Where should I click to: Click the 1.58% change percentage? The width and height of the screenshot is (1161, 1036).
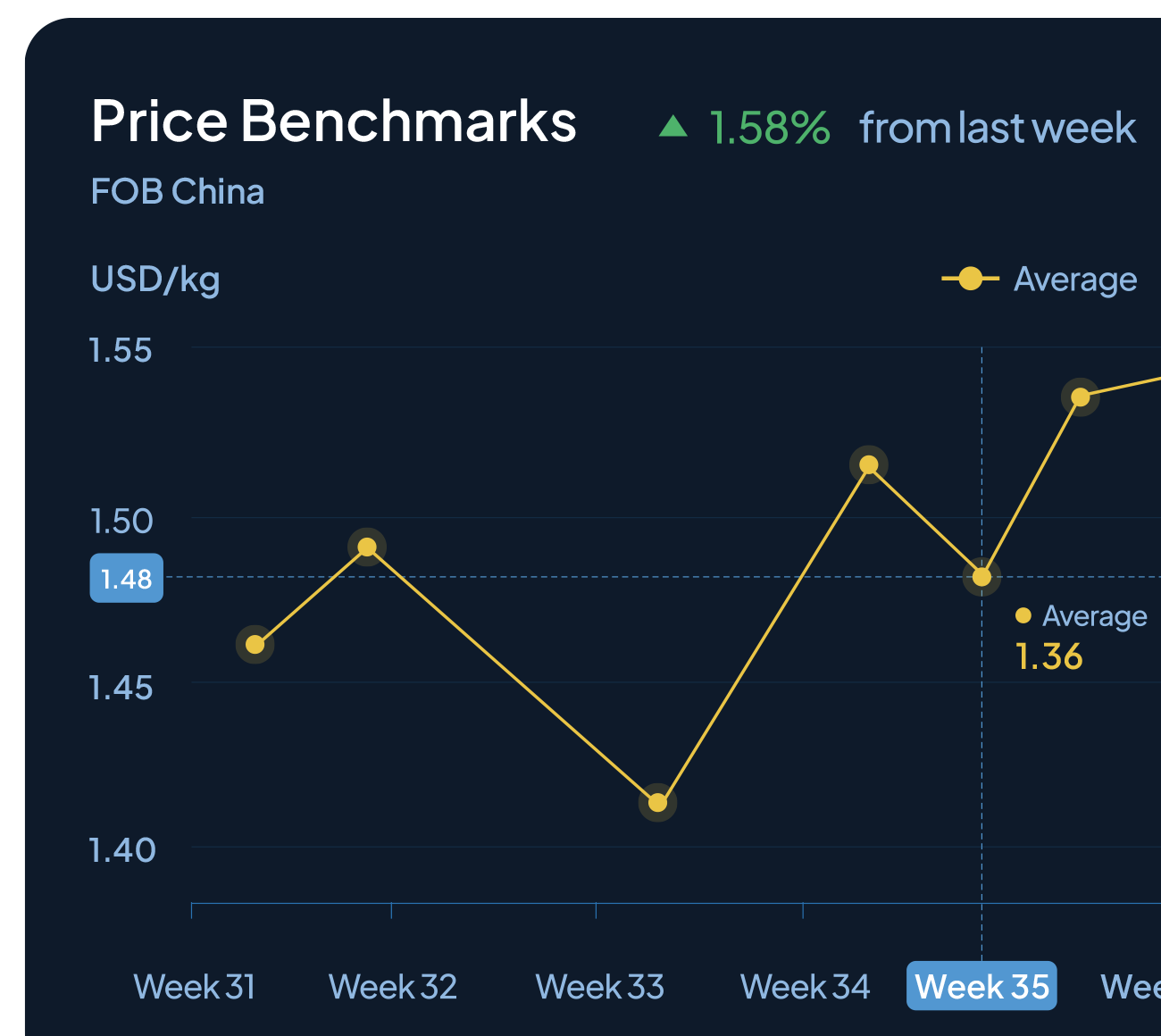770,128
